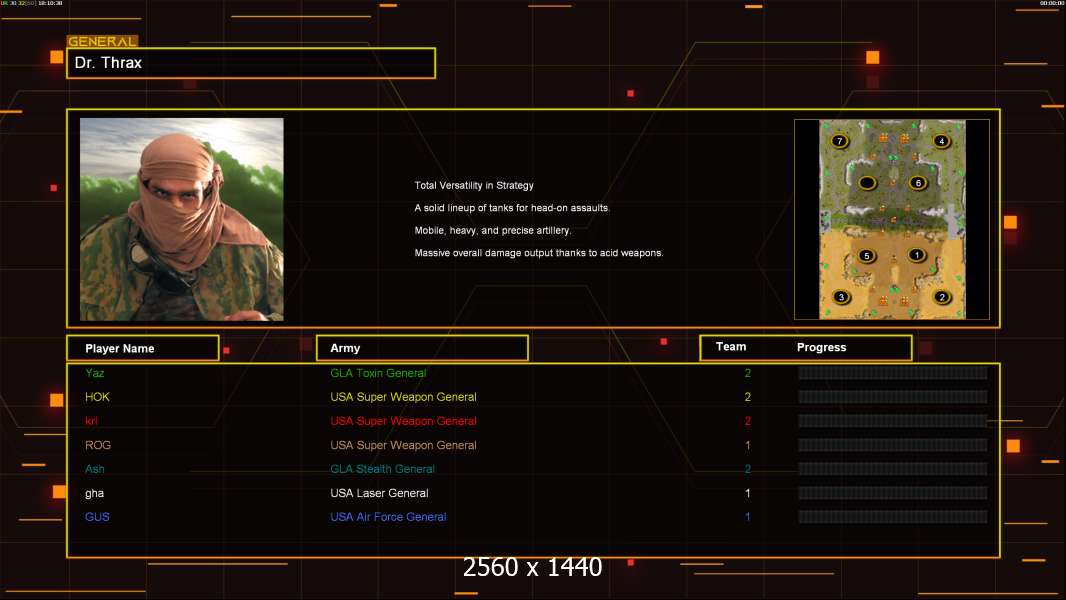Click HOK's USA Super Weapon General entry
Image resolution: width=1066 pixels, height=600 pixels.
pos(403,397)
